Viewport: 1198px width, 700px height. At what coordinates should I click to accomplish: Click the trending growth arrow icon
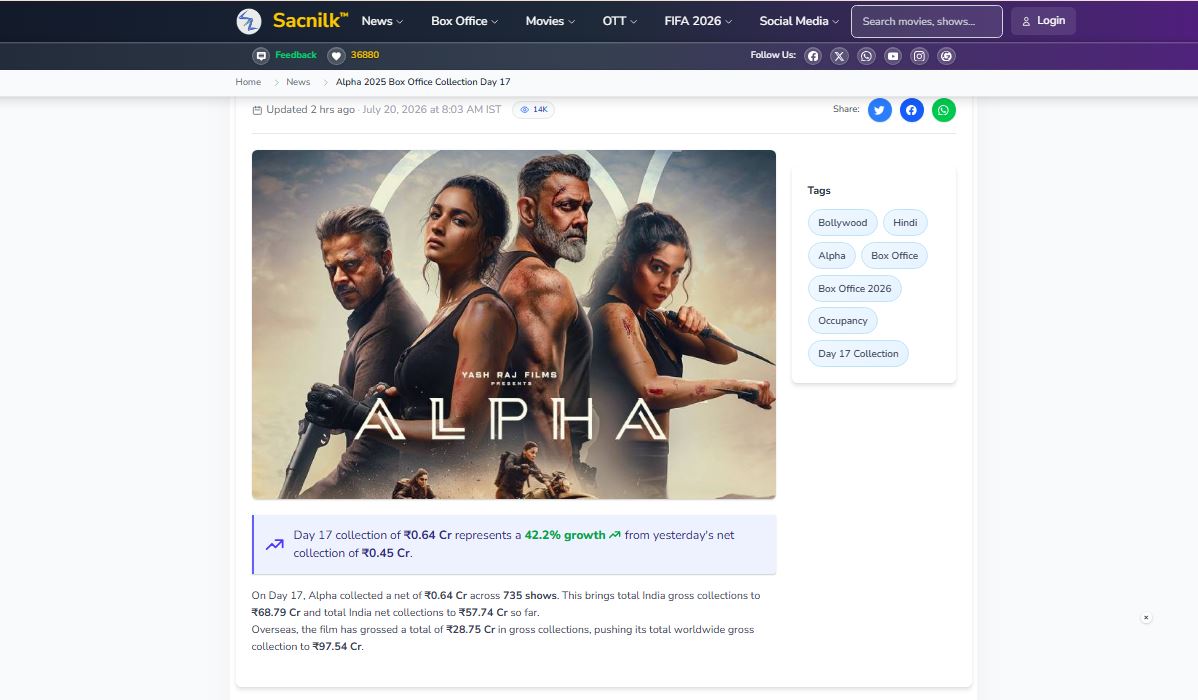pos(274,544)
